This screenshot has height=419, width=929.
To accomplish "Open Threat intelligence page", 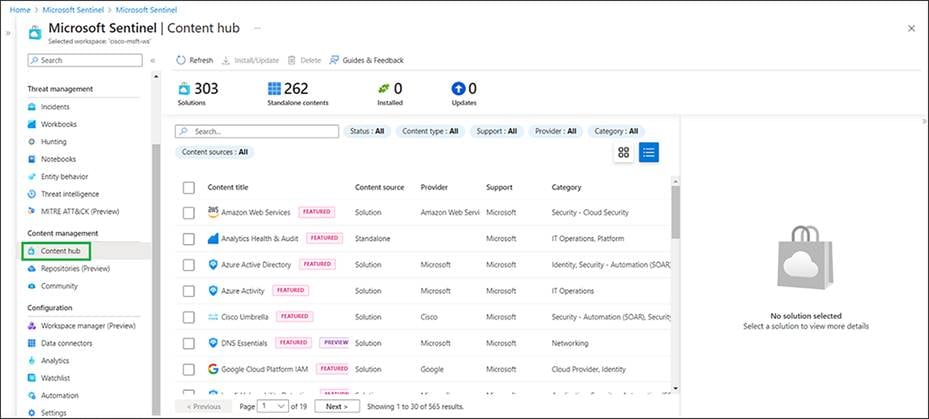I will tap(70, 194).
